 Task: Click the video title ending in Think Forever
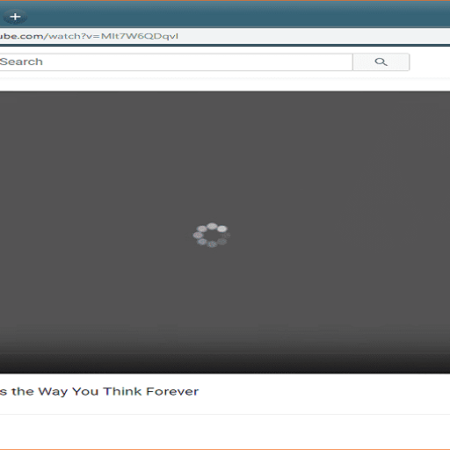(x=99, y=391)
